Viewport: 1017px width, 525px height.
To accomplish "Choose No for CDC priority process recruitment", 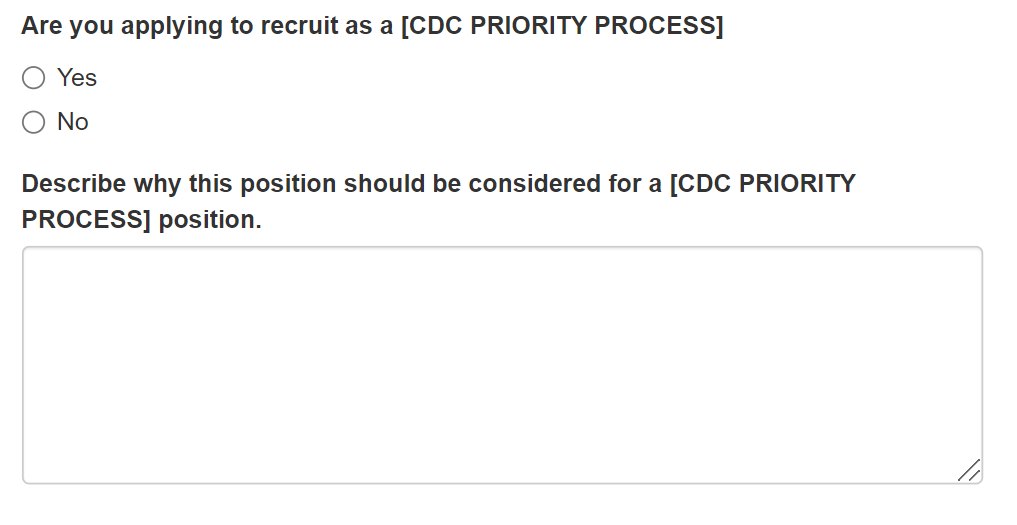I will point(34,122).
